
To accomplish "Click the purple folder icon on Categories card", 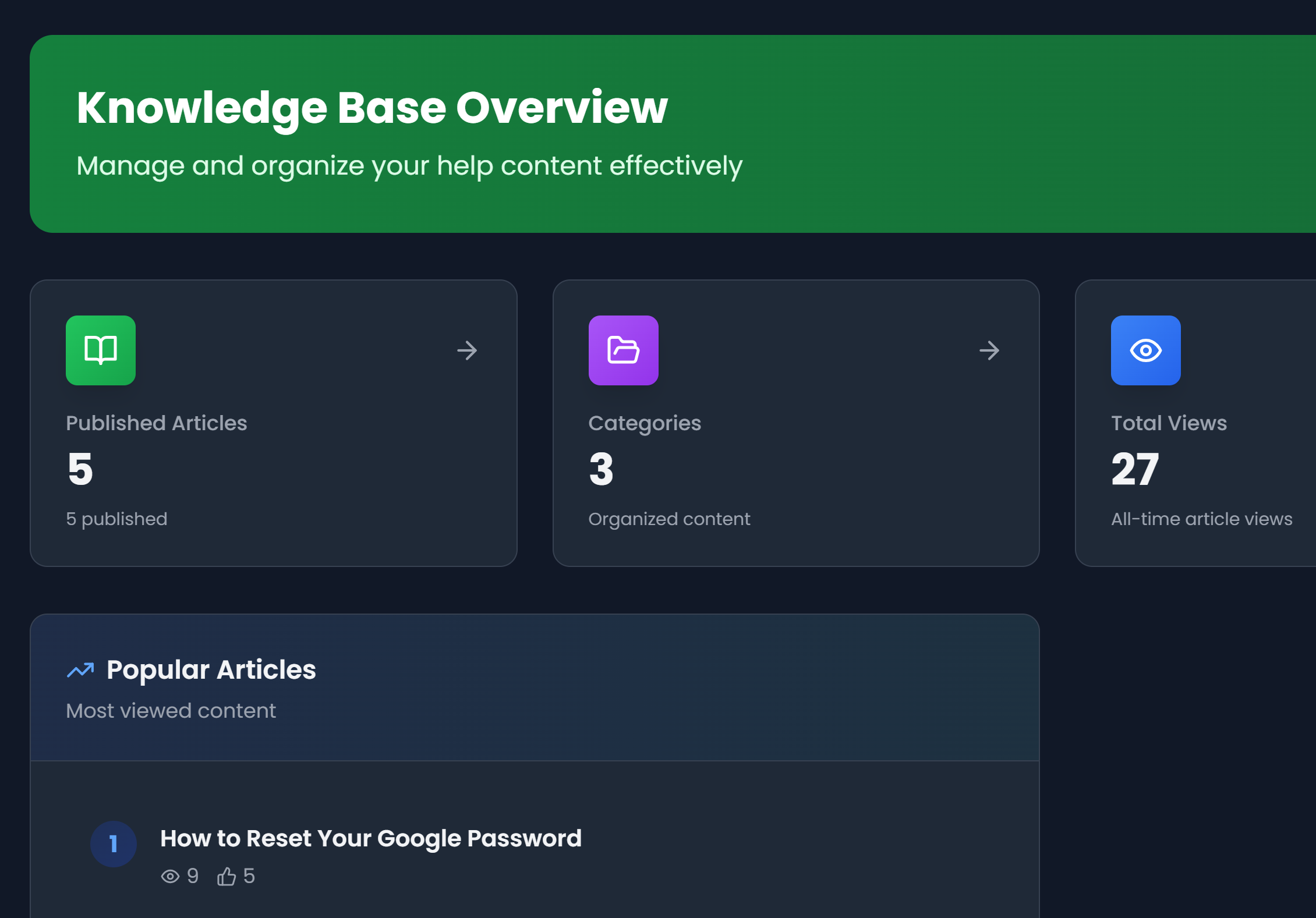I will click(623, 350).
